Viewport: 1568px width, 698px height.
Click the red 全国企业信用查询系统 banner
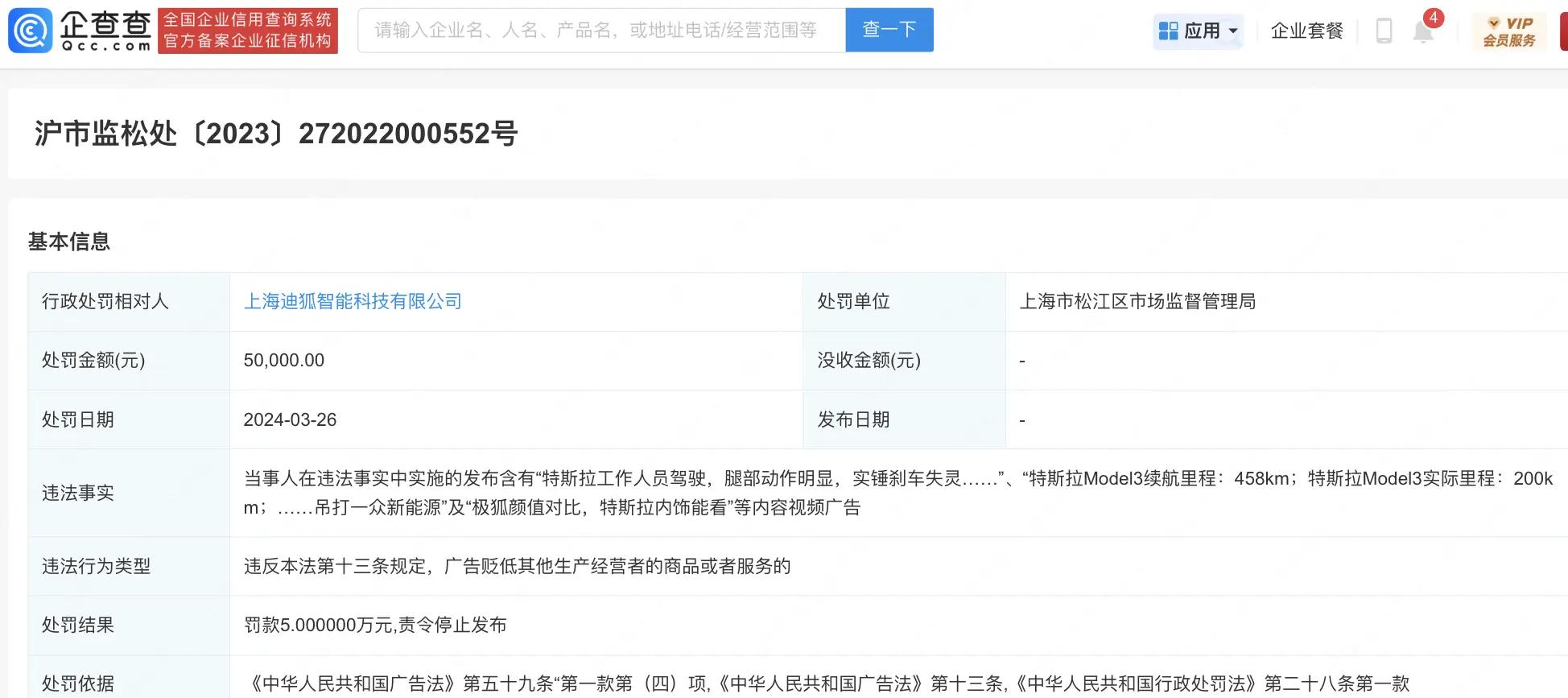[x=248, y=31]
